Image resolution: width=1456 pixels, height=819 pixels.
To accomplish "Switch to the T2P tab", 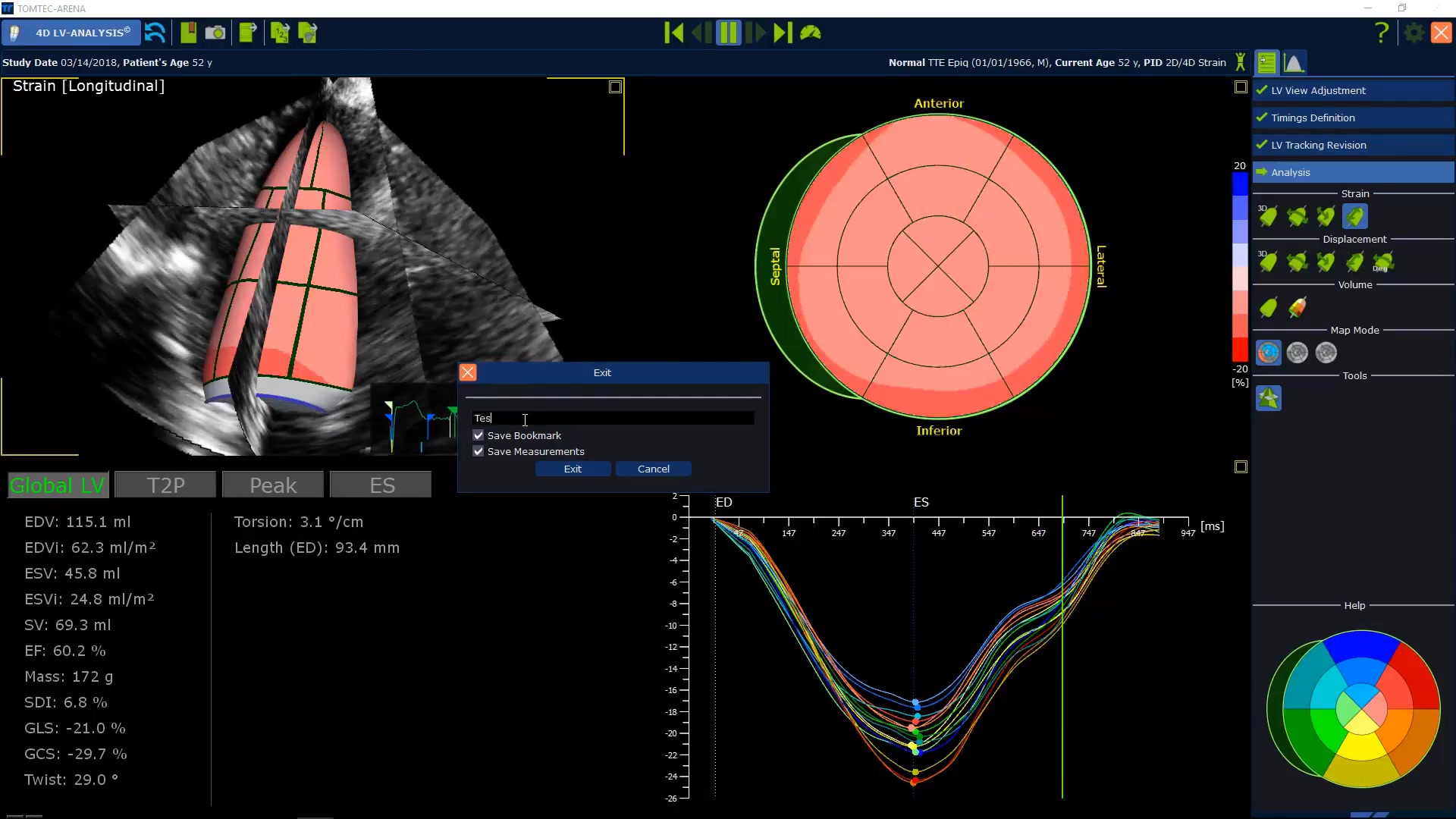I will point(165,485).
